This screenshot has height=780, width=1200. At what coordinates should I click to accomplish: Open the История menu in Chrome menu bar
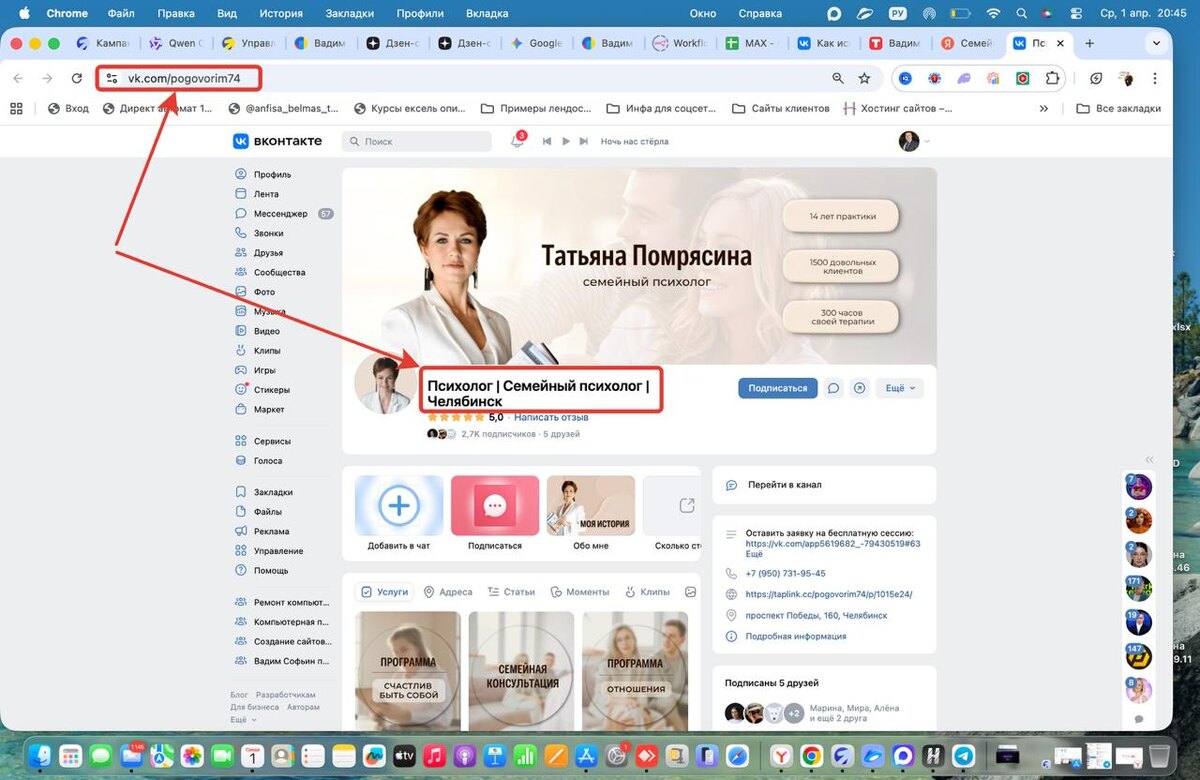[280, 13]
